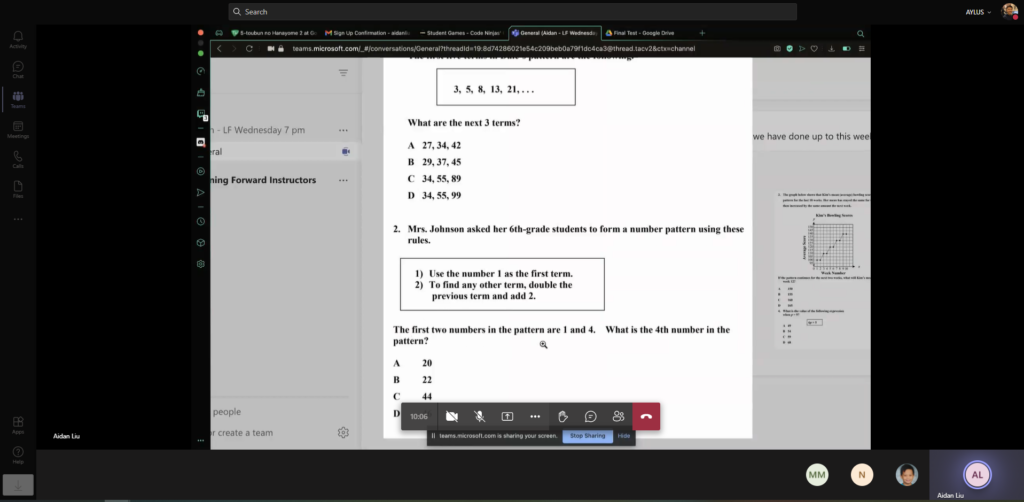Open more apps ellipsis in left rail
This screenshot has width=1024, height=502.
click(18, 219)
